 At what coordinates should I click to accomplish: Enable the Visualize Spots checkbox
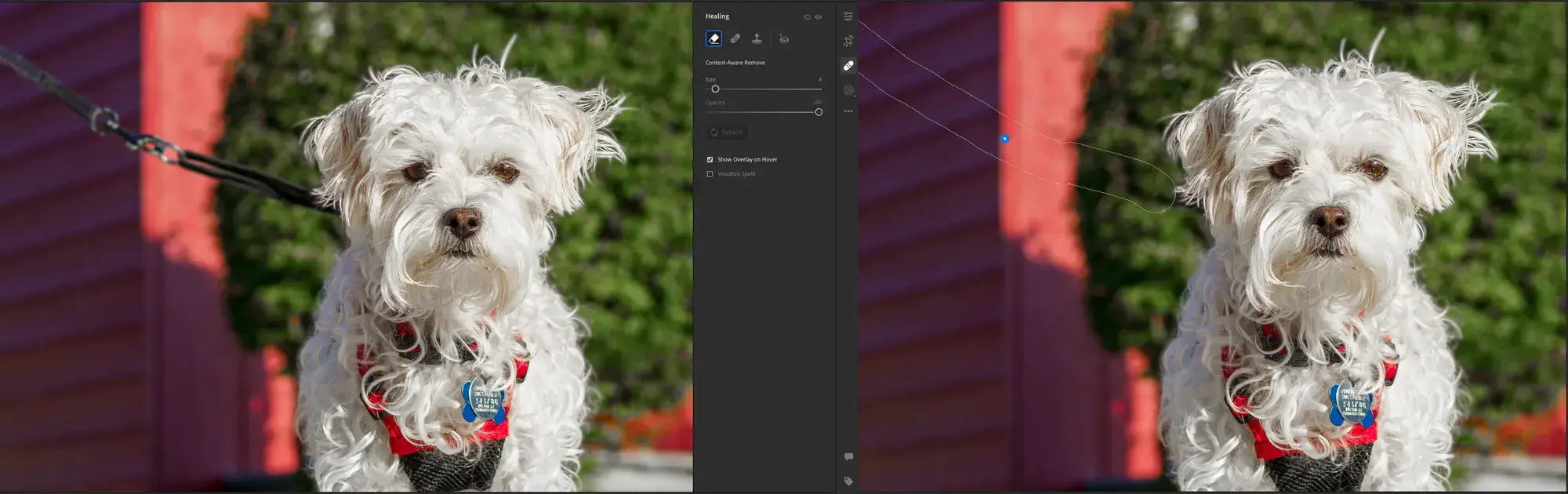click(x=710, y=174)
